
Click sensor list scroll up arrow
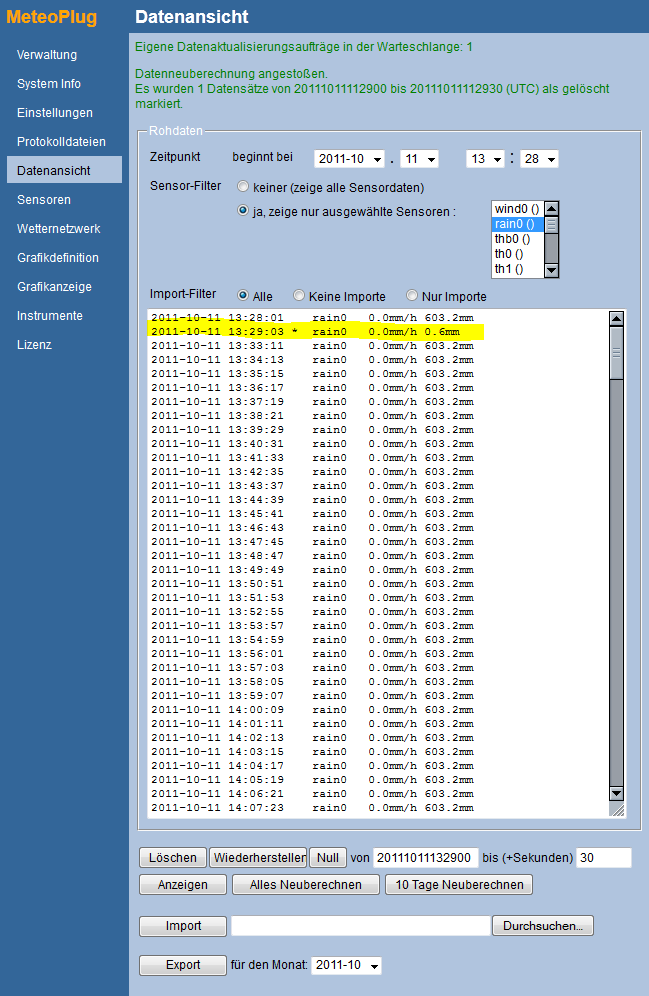[551, 208]
